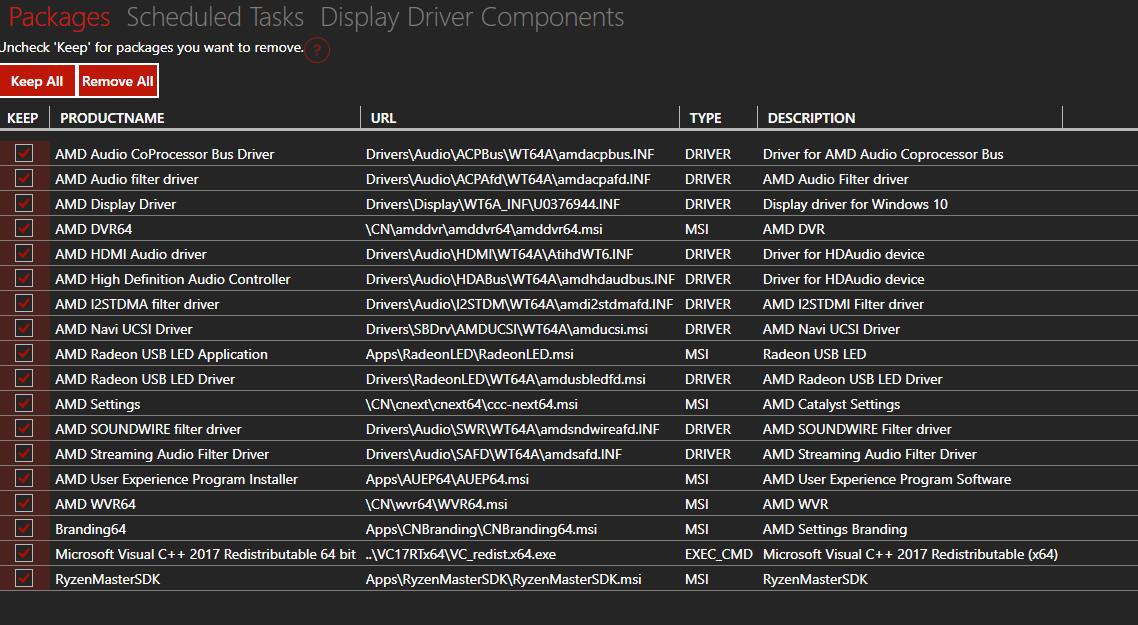Screen dimensions: 1138x625
Task: Uncheck Keep for AMD SOUNDWIRE filter driver
Action: pos(24,428)
